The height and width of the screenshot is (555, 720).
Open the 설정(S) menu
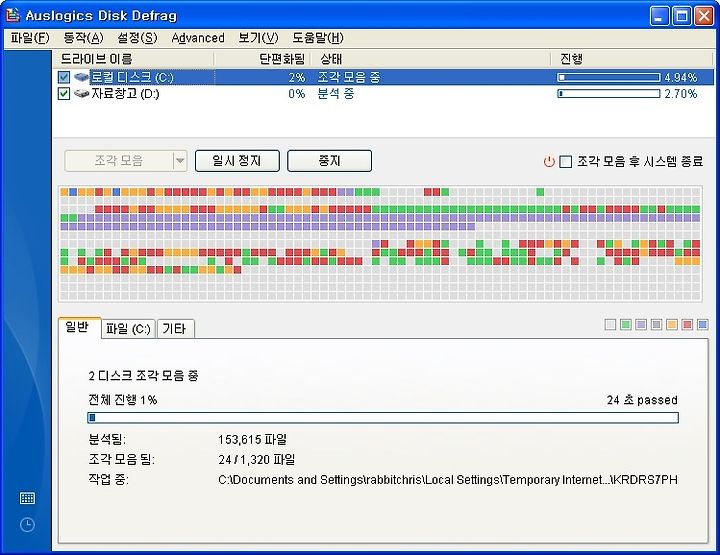click(137, 38)
